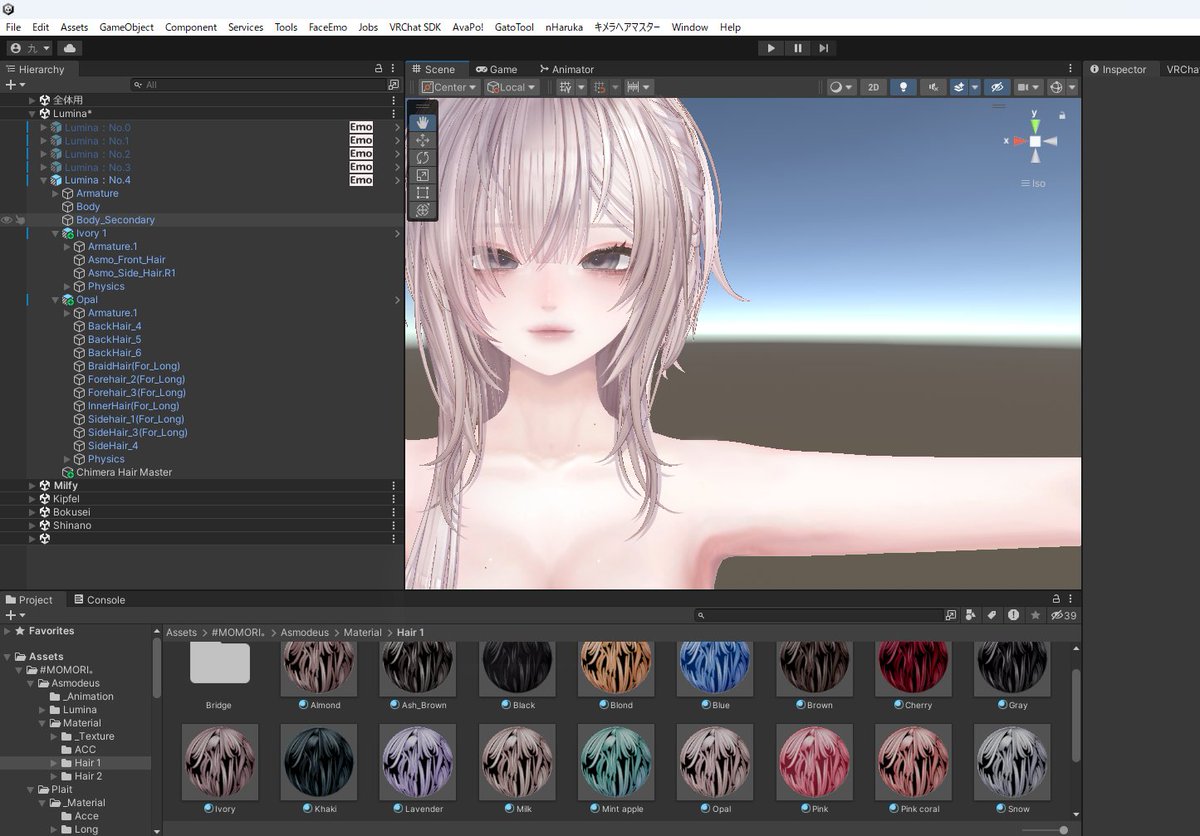Open the Local handle rotation dropdown
This screenshot has height=836, width=1200.
(511, 87)
